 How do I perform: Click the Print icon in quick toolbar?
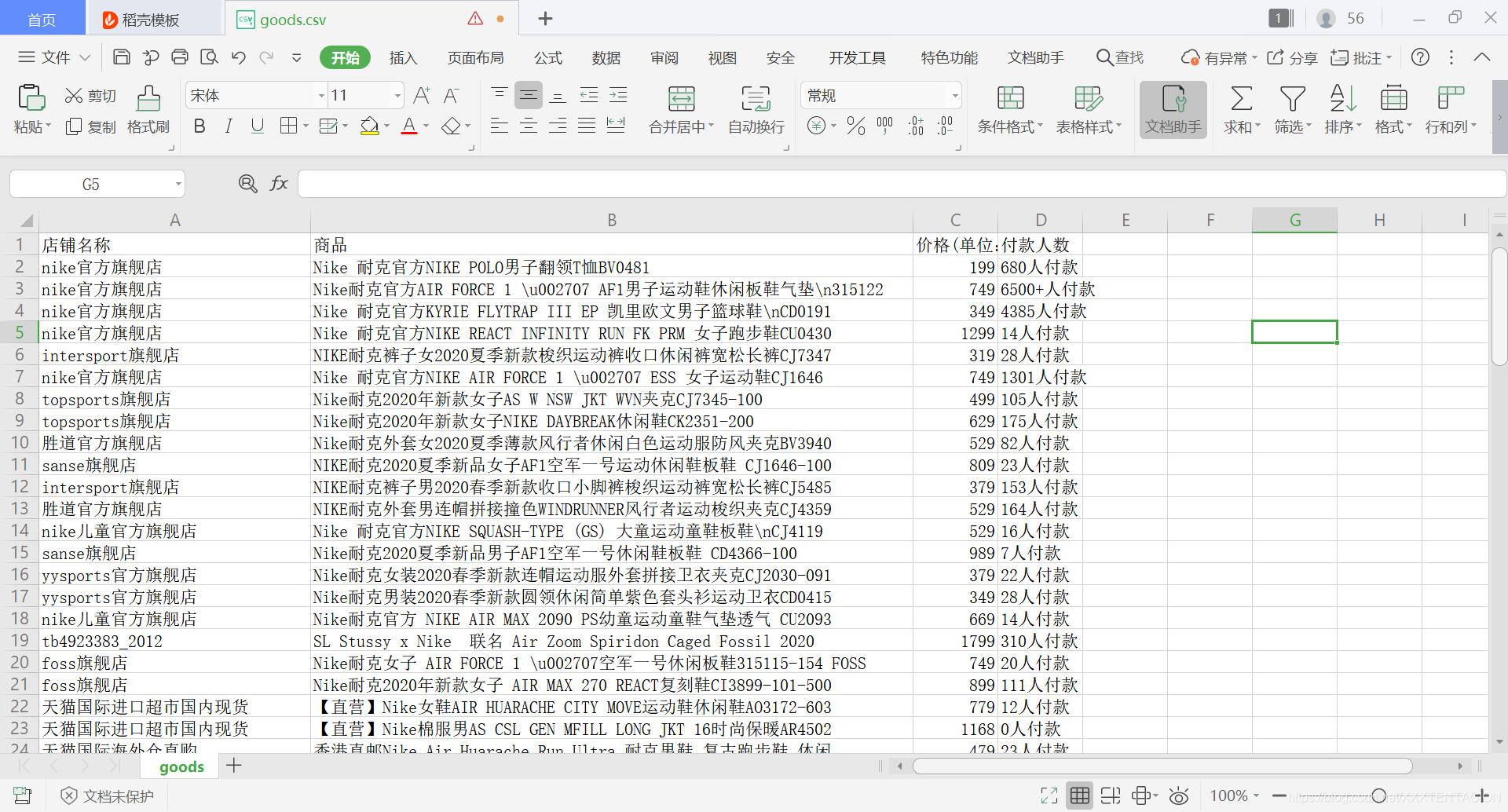click(180, 57)
